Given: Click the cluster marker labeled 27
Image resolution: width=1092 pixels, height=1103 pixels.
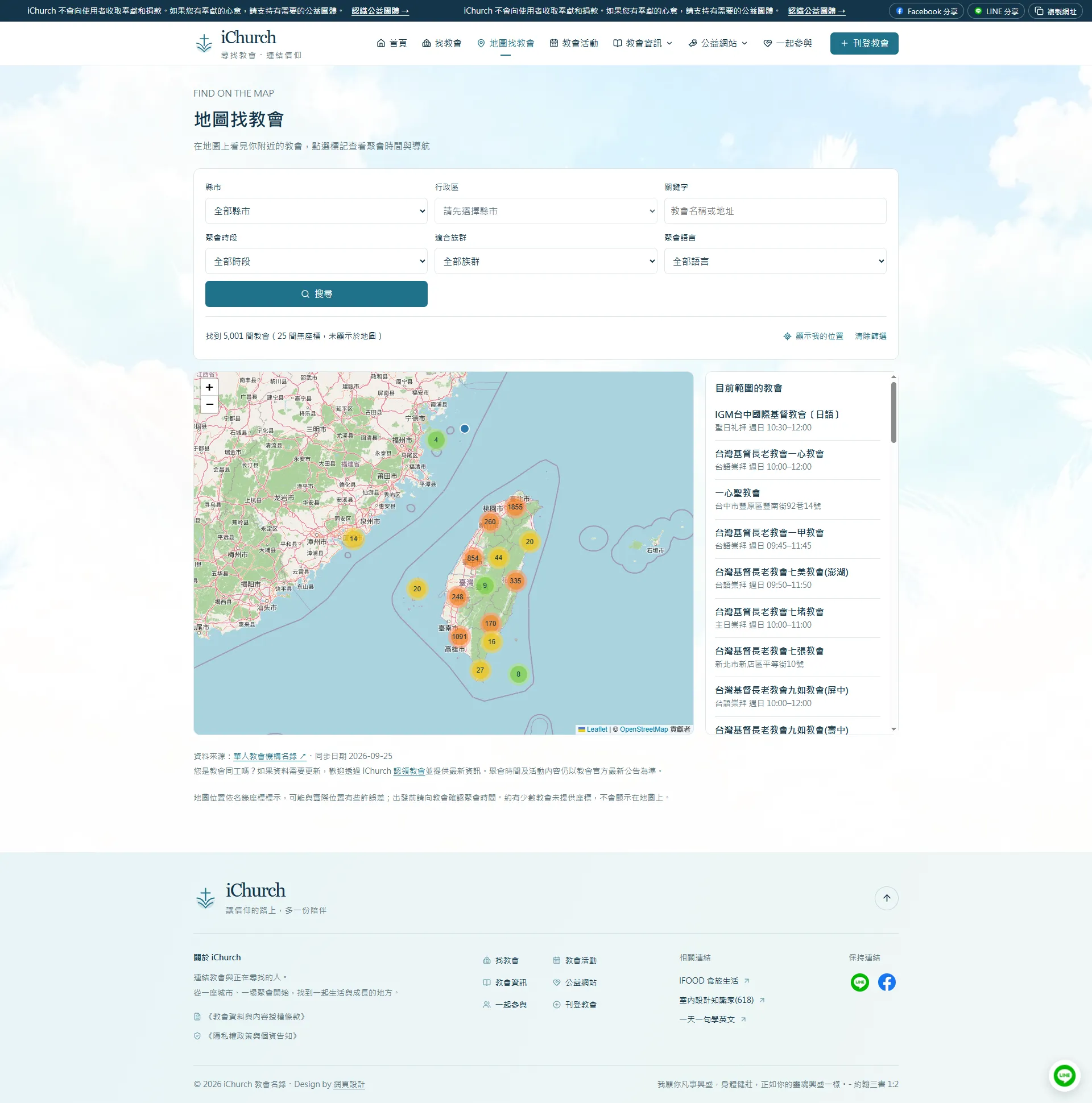Looking at the screenshot, I should (481, 670).
